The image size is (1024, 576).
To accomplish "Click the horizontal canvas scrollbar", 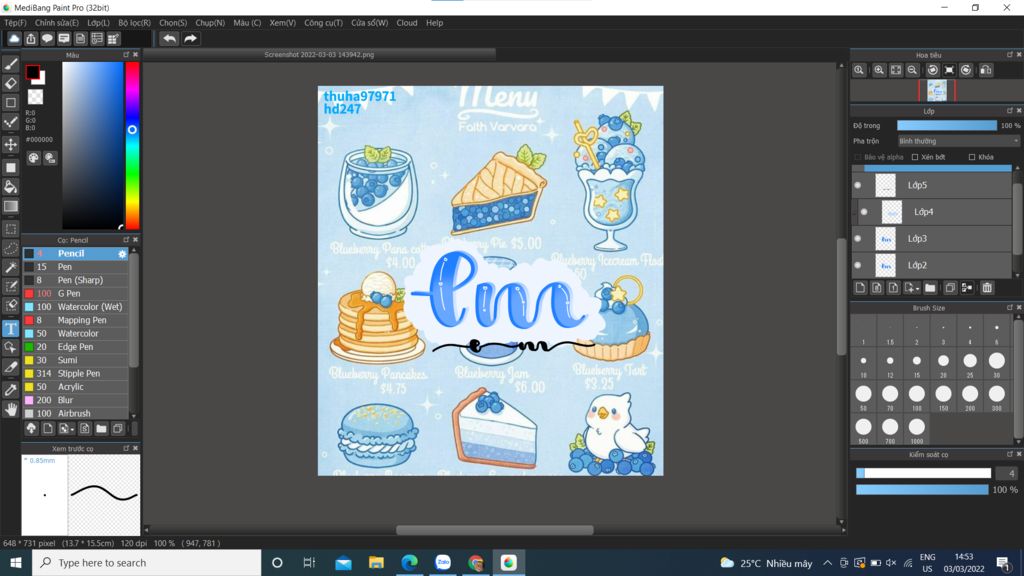I will [494, 530].
